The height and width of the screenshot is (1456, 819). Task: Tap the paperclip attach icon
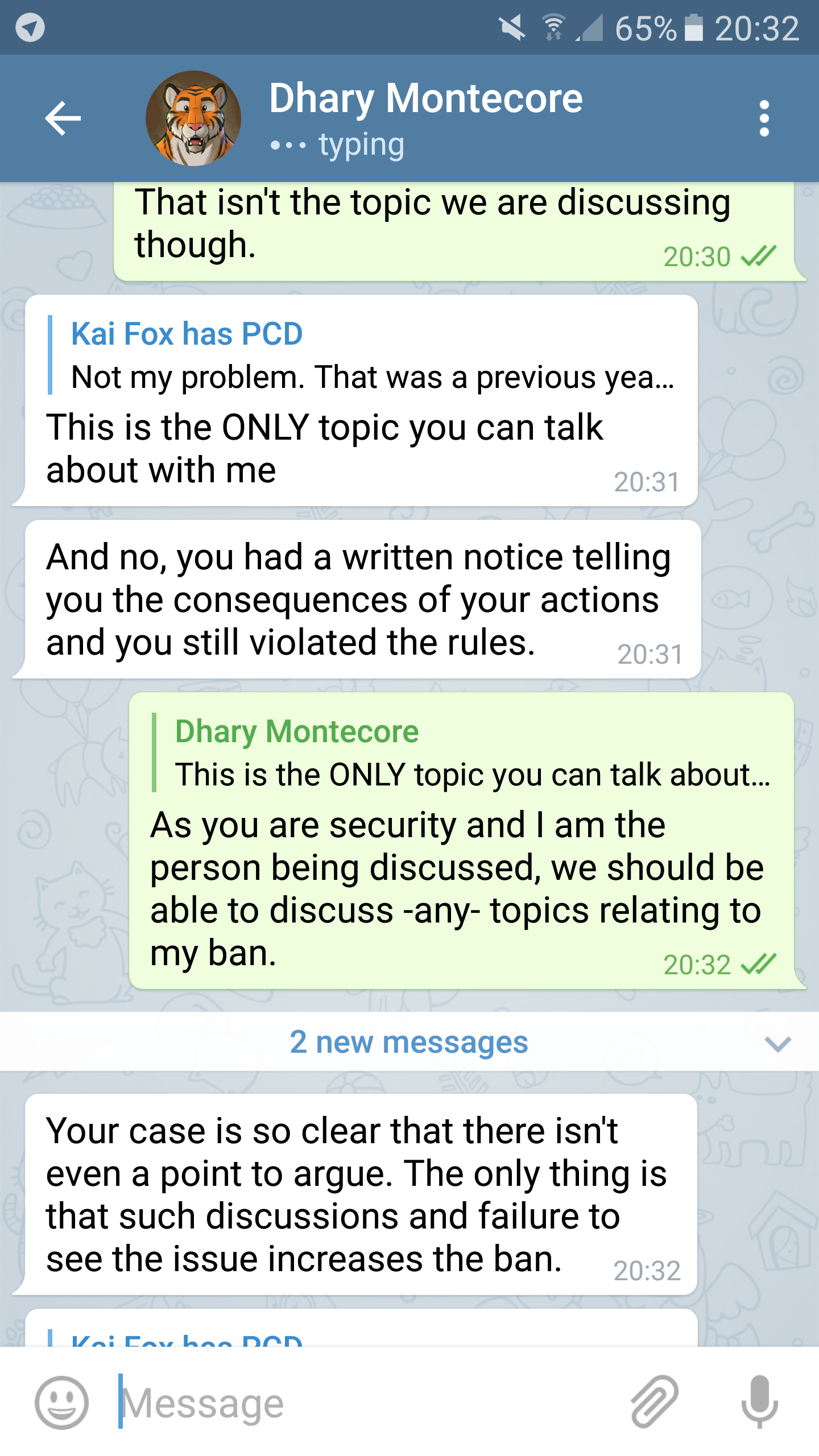[655, 1403]
